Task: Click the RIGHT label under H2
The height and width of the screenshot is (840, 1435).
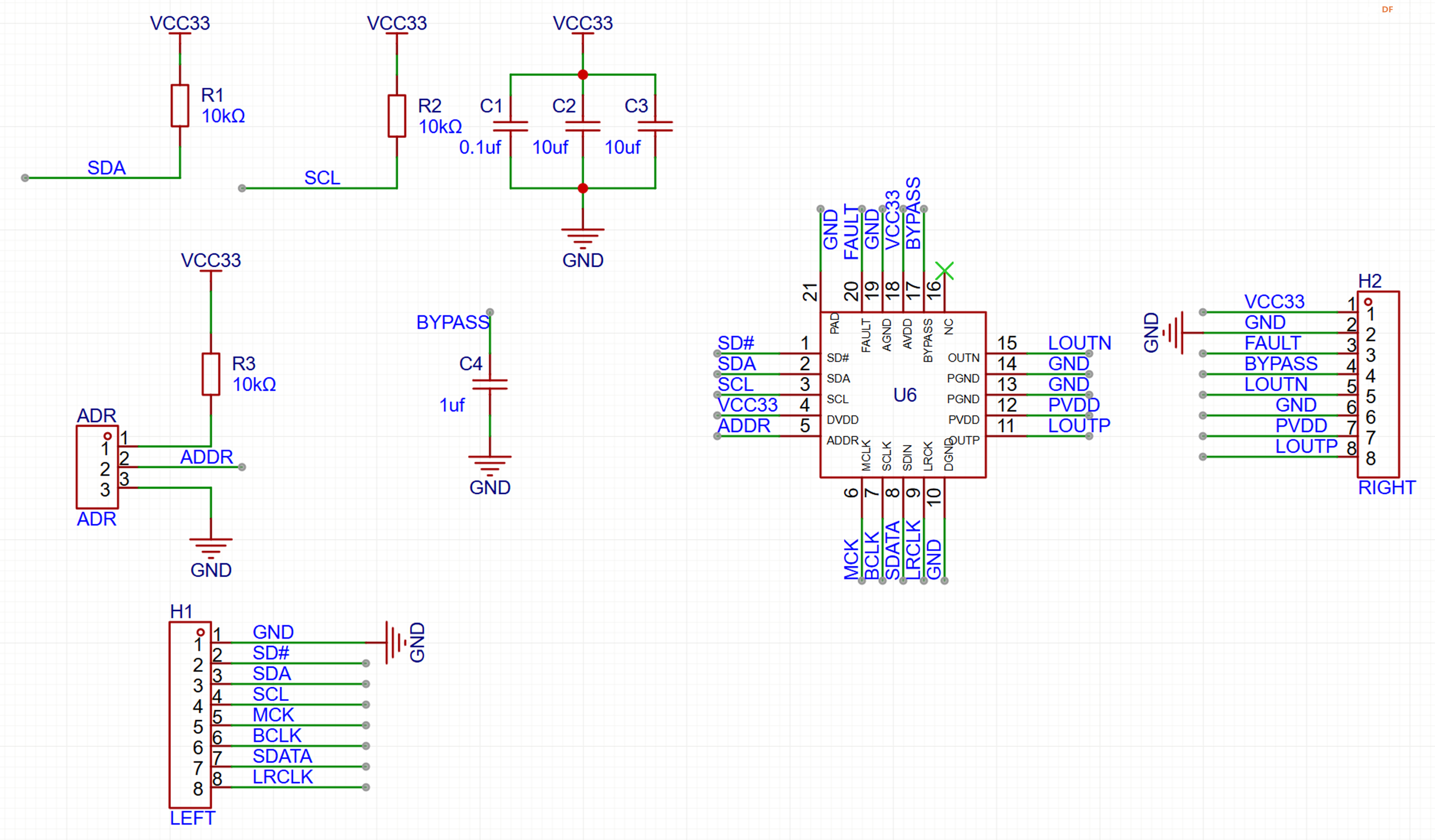Action: (1387, 488)
